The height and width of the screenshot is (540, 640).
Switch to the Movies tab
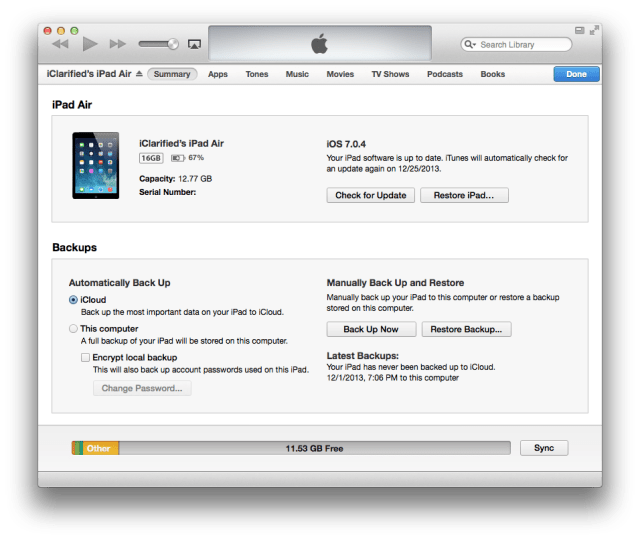click(340, 74)
